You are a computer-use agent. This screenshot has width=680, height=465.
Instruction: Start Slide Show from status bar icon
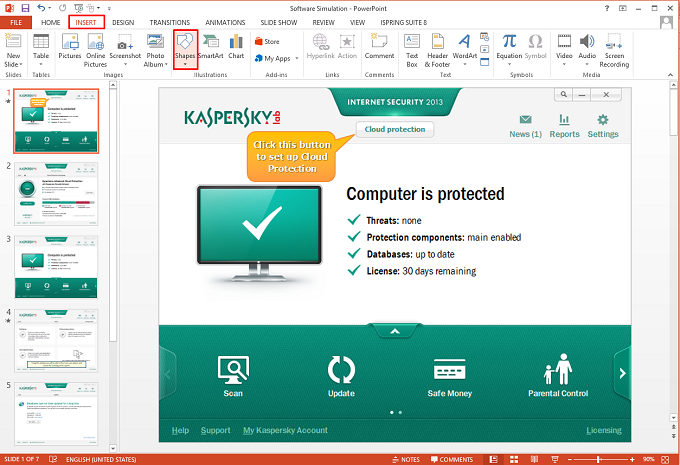555,459
